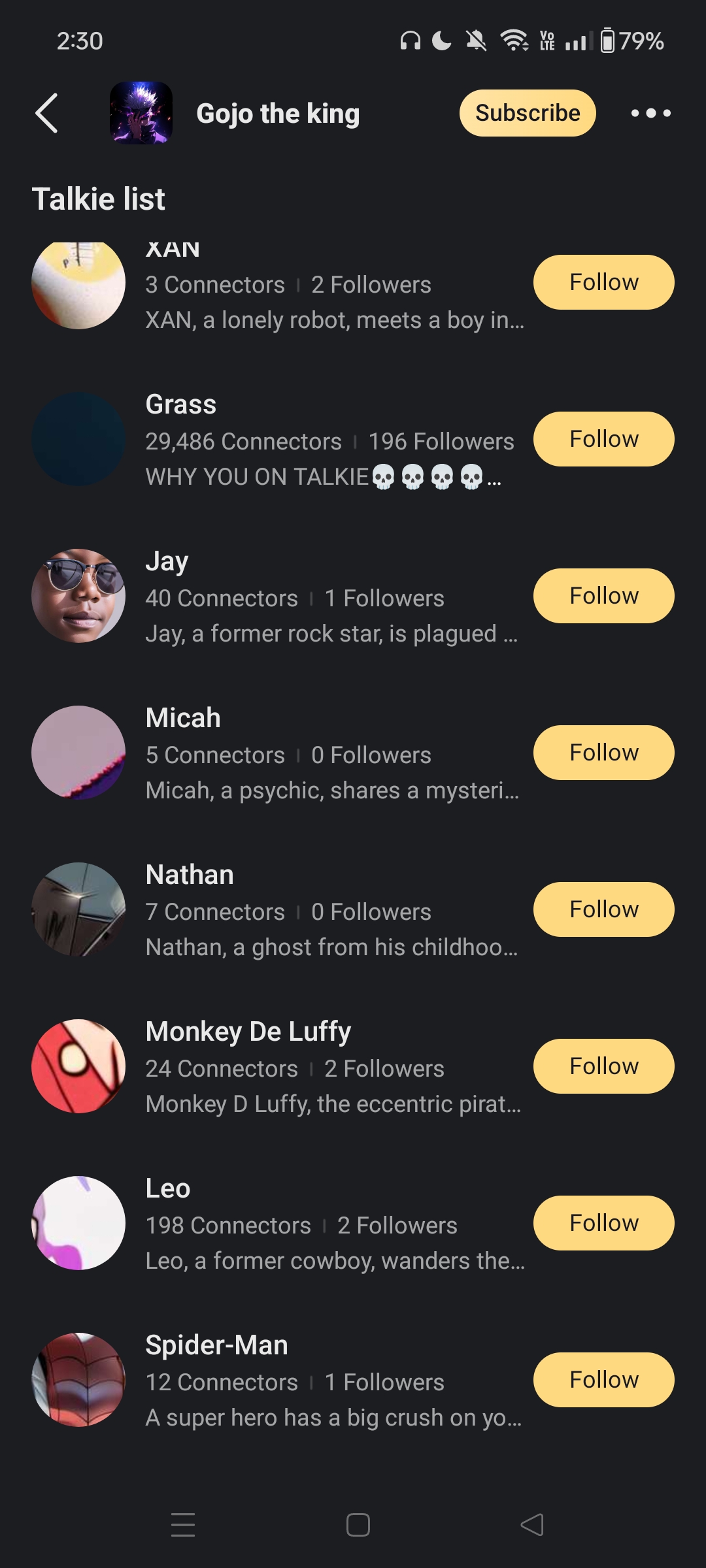Open Jay's sunglasses avatar
The width and height of the screenshot is (706, 1568).
78,596
